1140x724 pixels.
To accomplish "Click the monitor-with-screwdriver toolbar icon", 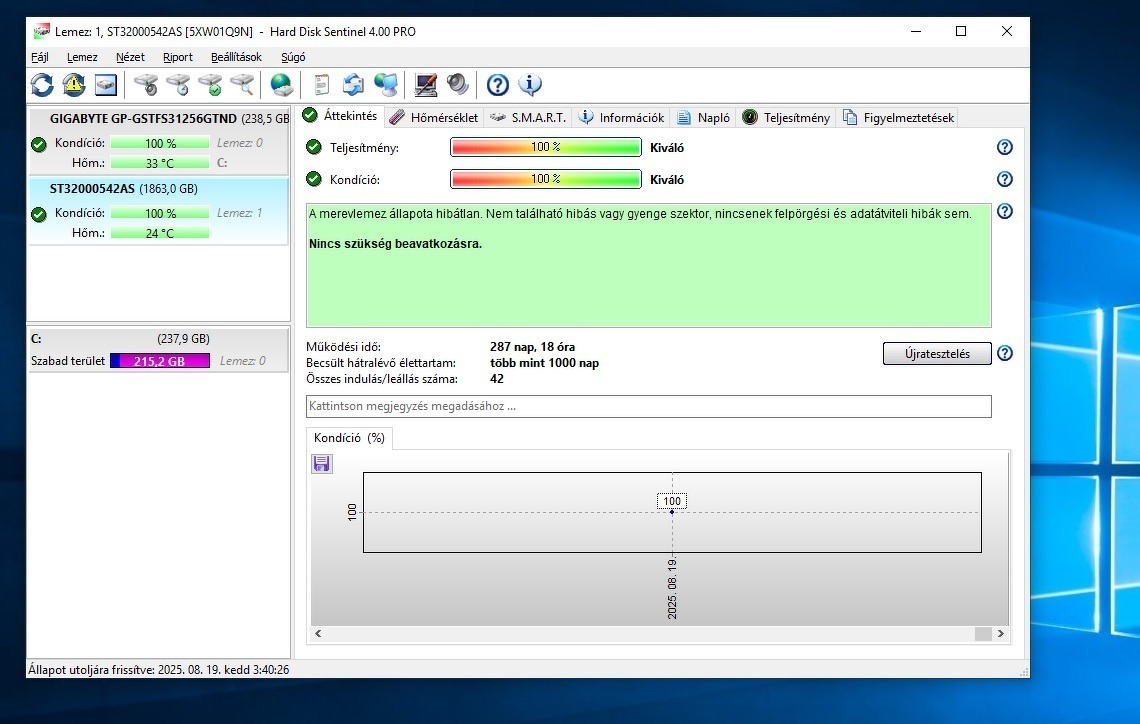I will [426, 85].
